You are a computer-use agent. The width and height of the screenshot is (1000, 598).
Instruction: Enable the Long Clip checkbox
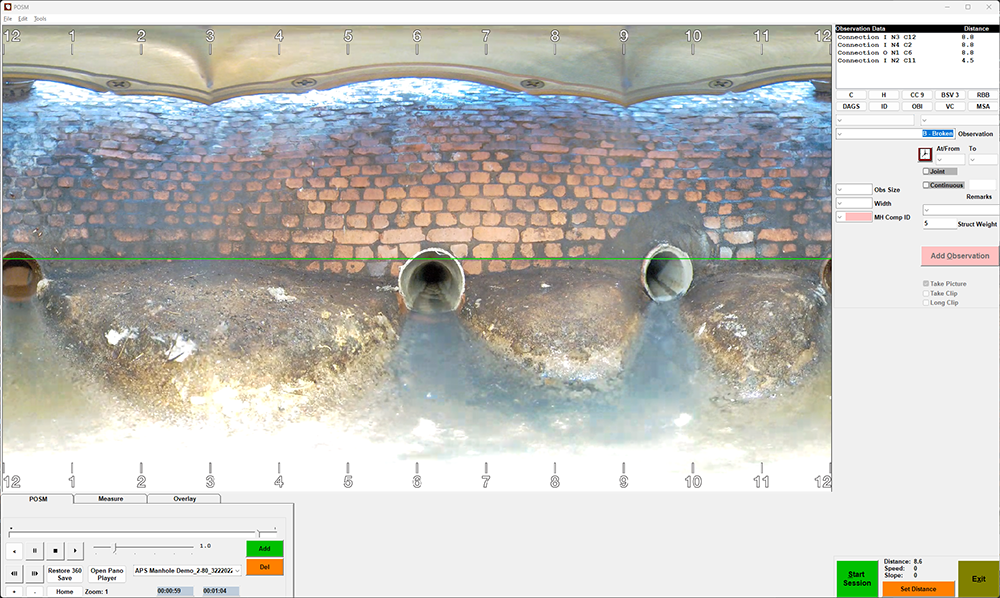tap(926, 303)
